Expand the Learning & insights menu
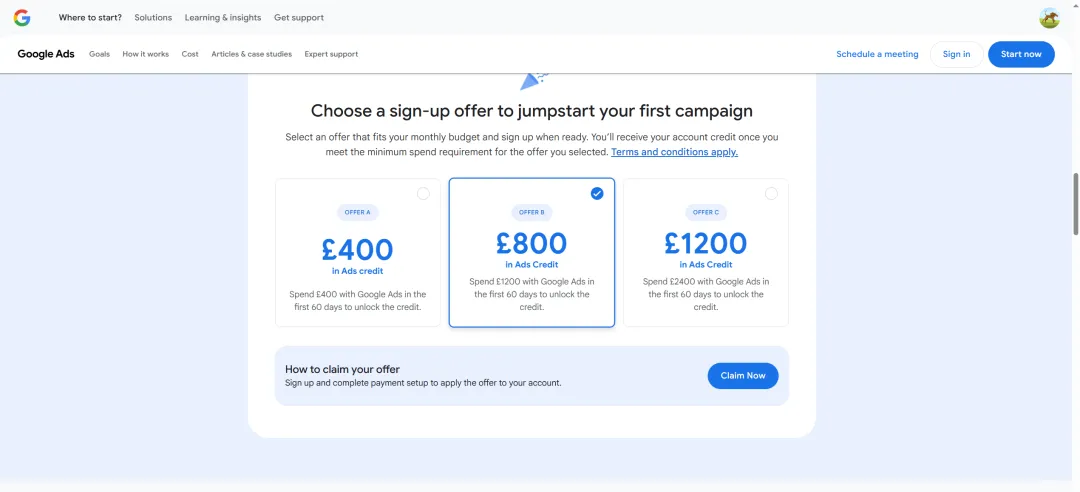Image resolution: width=1080 pixels, height=492 pixels. 223,18
